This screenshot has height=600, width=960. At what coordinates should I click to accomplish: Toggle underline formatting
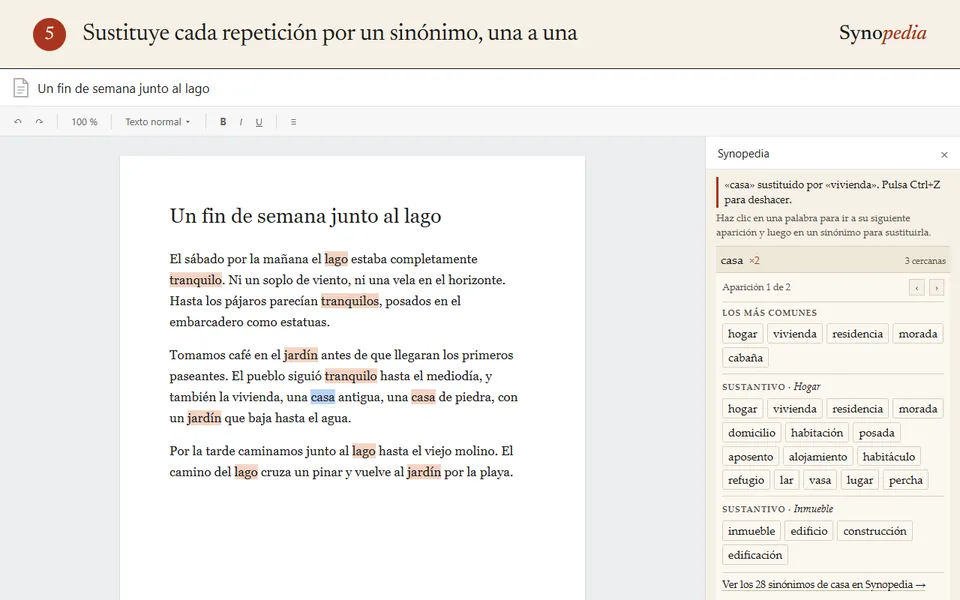pos(259,122)
